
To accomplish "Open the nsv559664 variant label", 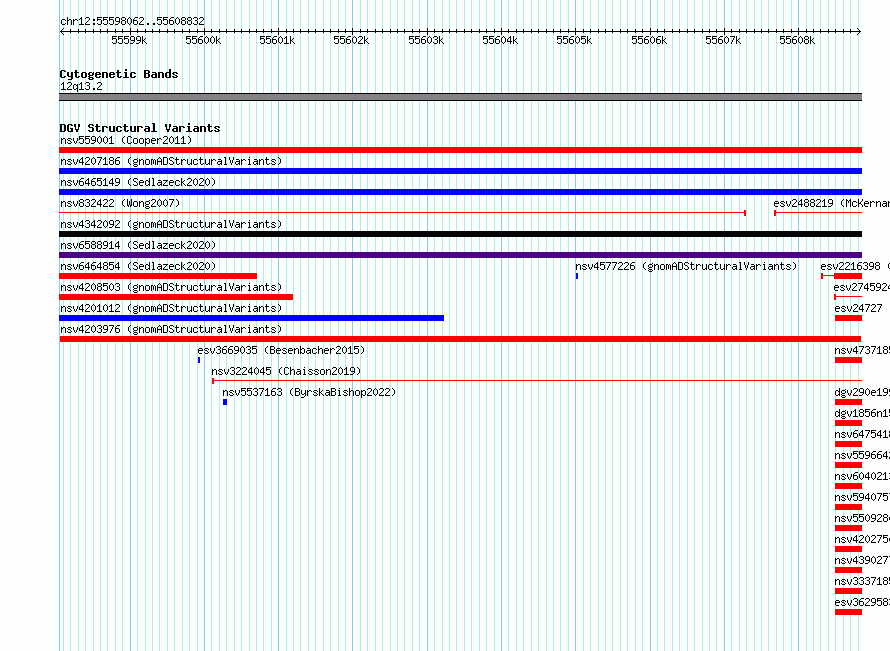I will (x=862, y=455).
